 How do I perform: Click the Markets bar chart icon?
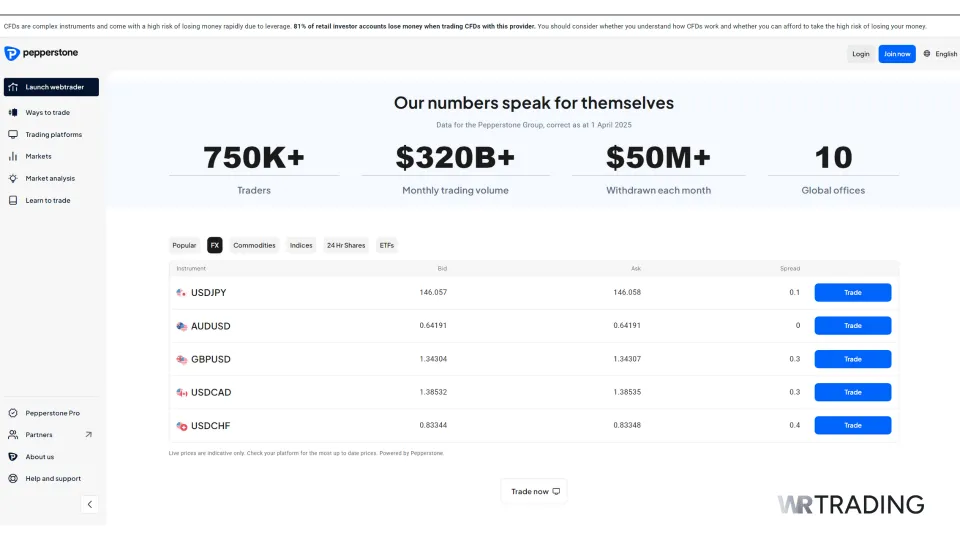(13, 156)
